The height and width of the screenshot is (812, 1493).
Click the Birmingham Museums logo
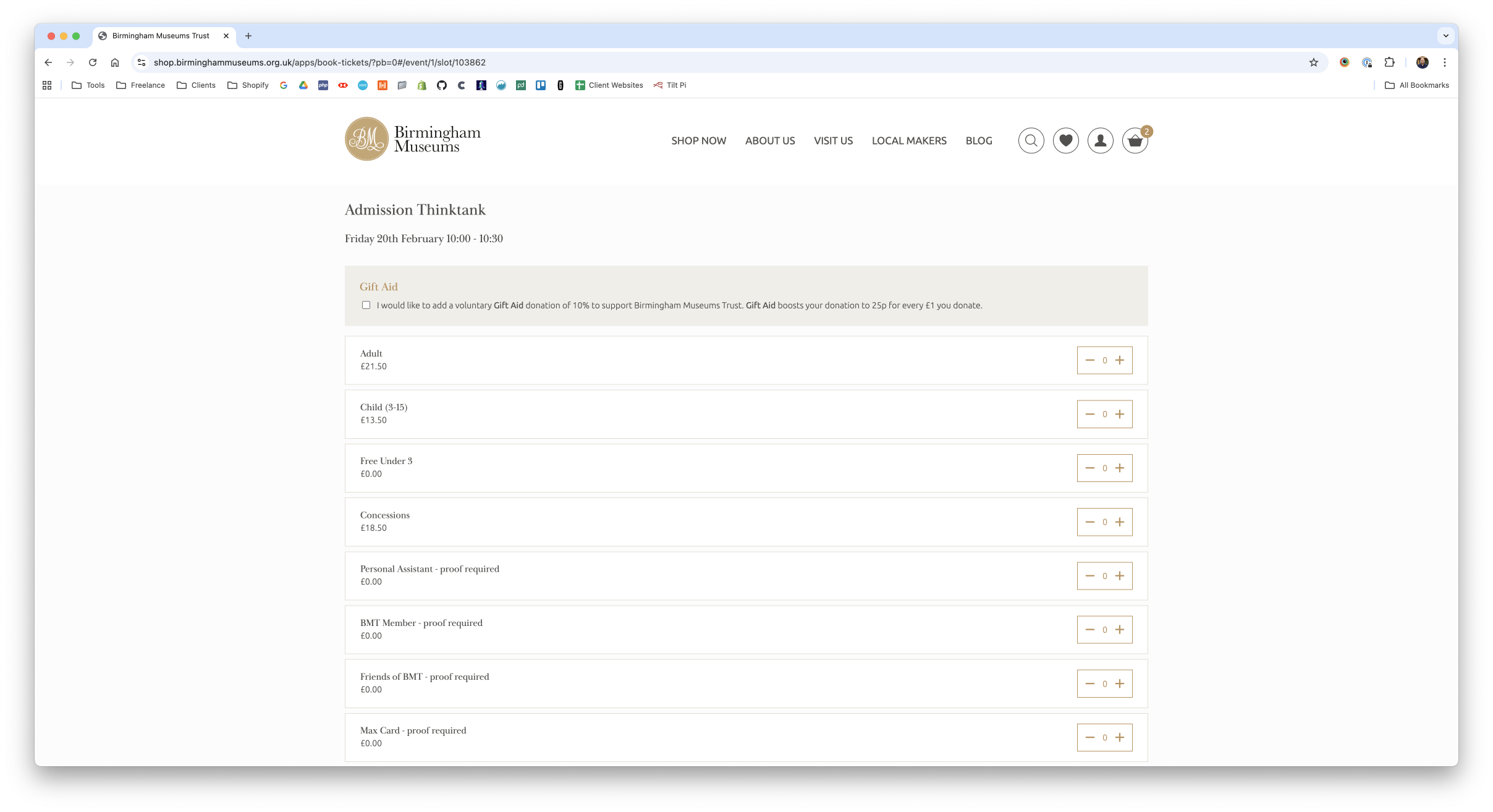412,138
